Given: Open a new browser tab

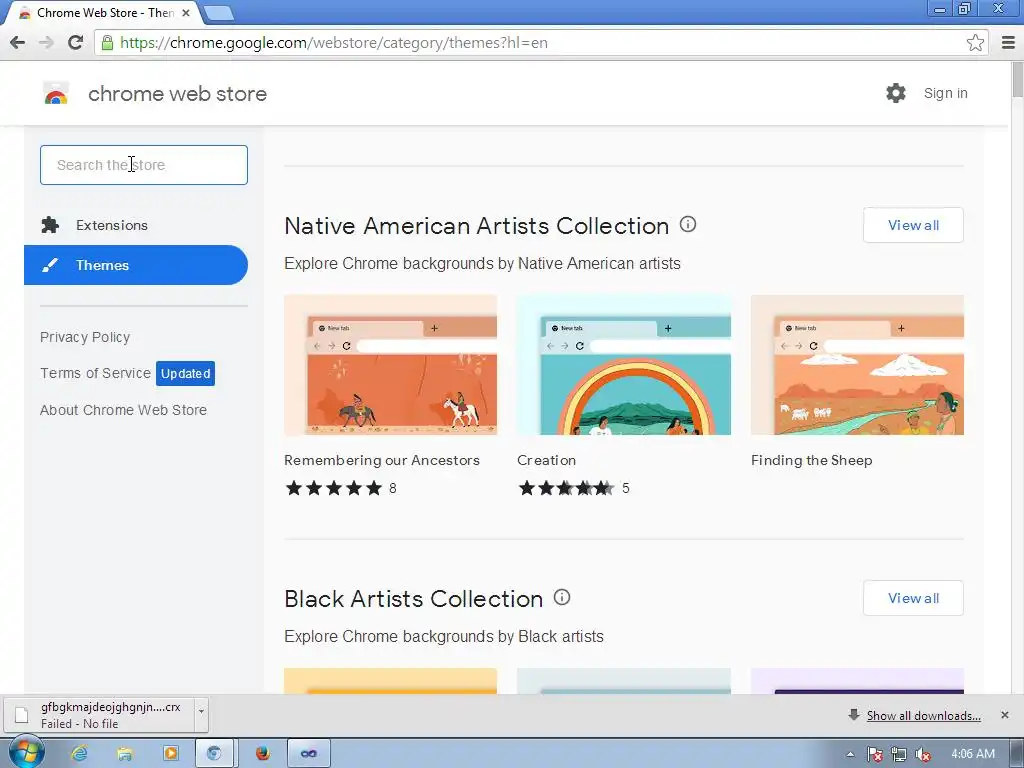Looking at the screenshot, I should [218, 13].
